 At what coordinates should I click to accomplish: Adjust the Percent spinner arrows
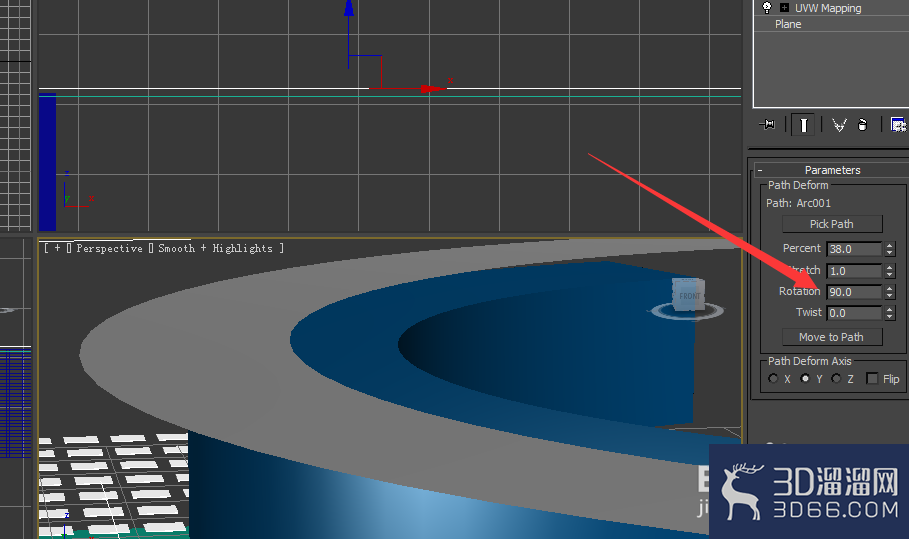890,249
